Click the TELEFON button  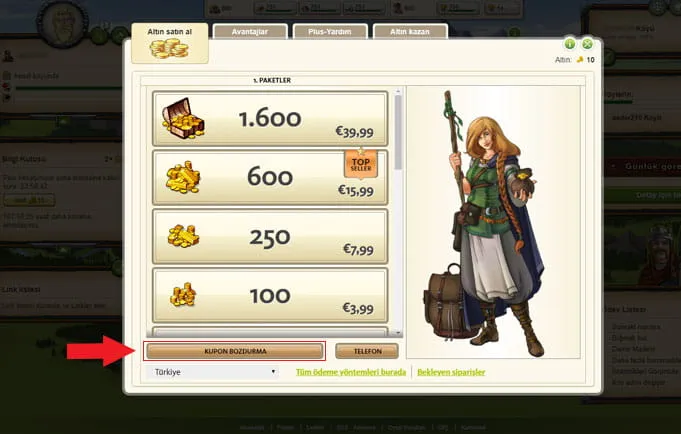point(367,351)
